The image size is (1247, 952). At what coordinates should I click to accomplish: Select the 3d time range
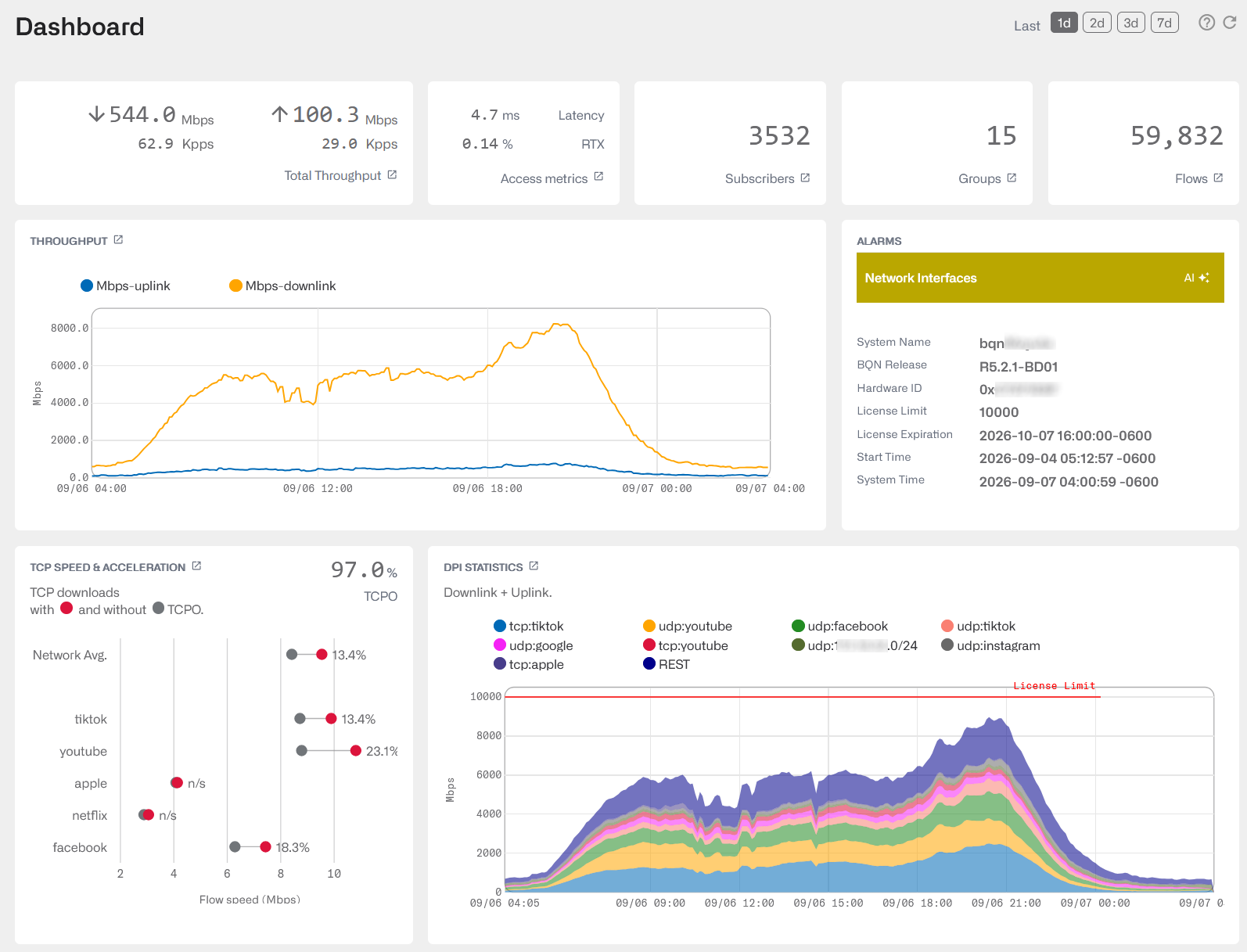click(x=1131, y=23)
